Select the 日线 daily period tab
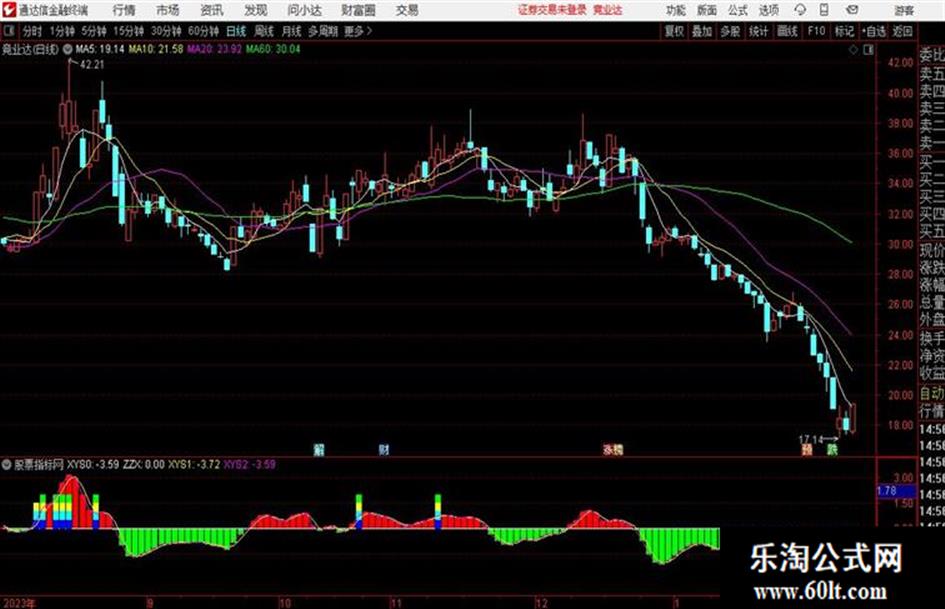Screen dimensions: 945x609 (x=236, y=31)
